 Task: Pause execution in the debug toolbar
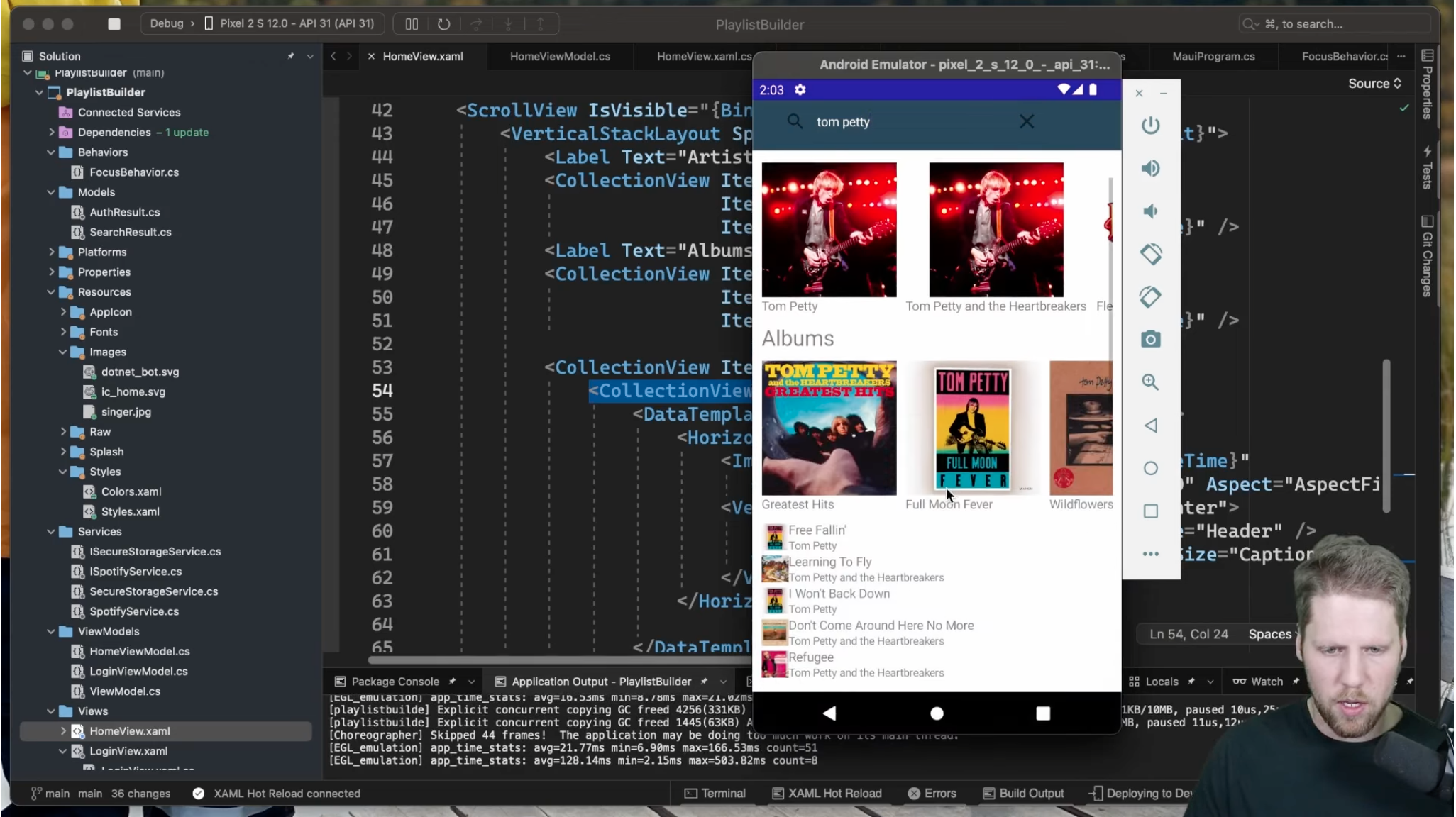coord(412,24)
